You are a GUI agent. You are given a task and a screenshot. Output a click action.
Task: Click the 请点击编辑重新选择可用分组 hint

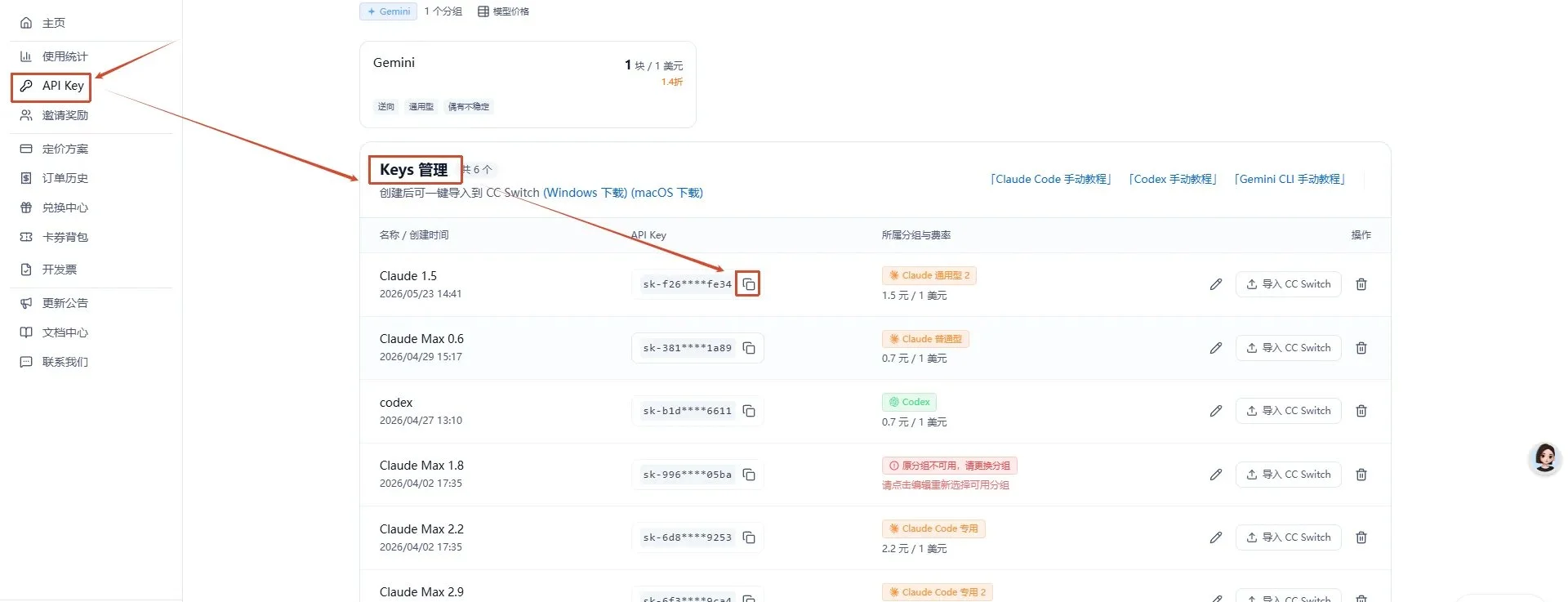946,485
